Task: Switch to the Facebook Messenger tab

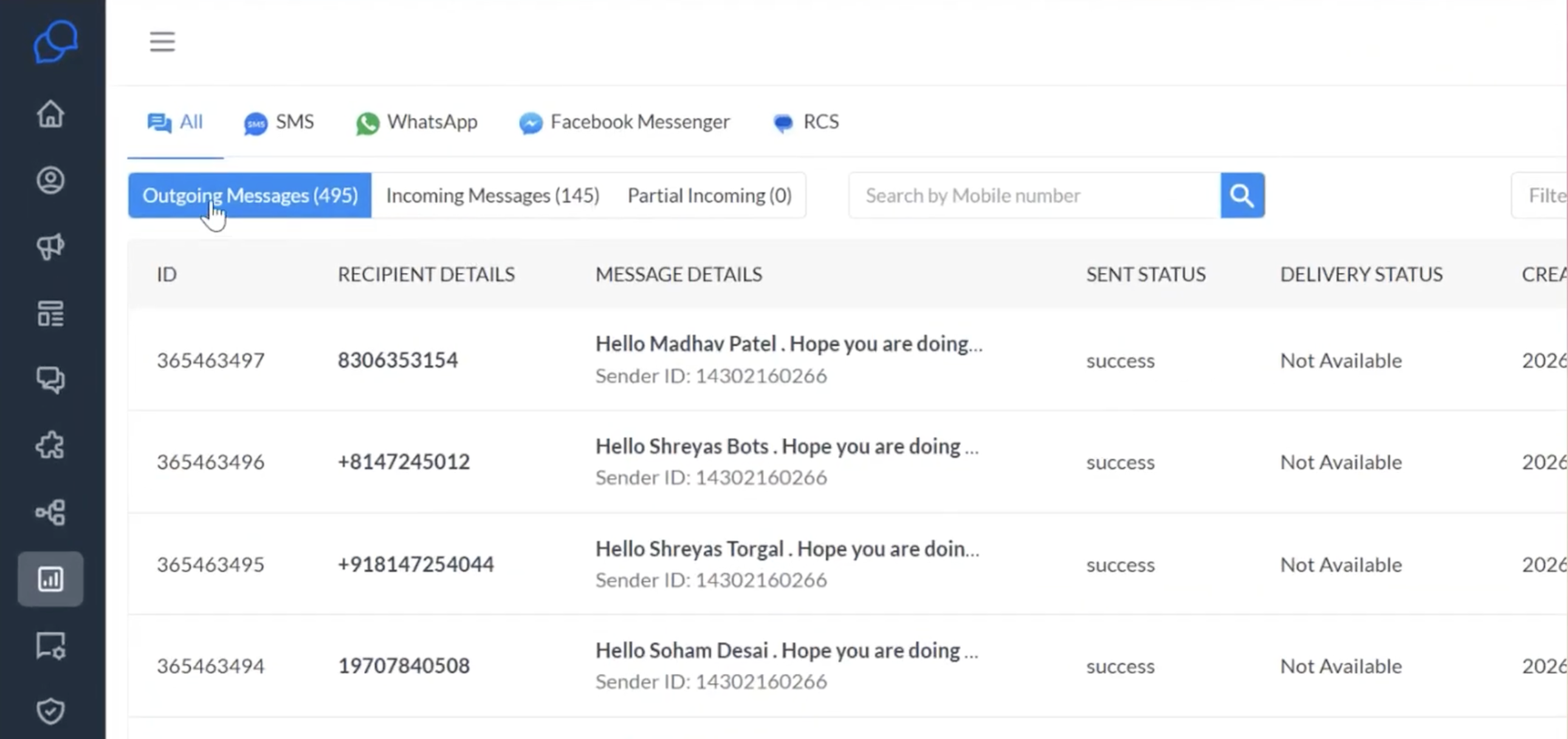Action: tap(624, 122)
